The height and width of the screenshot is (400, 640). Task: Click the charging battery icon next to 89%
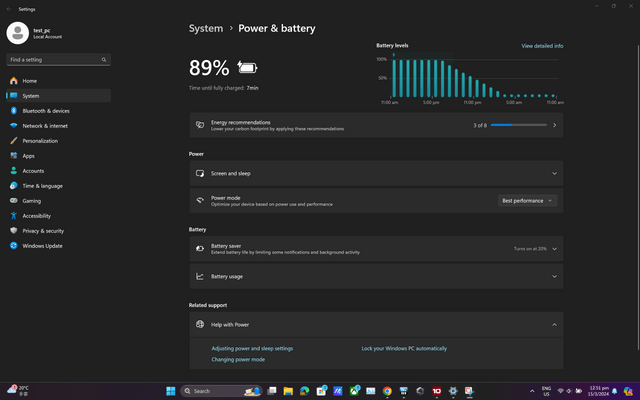[247, 67]
